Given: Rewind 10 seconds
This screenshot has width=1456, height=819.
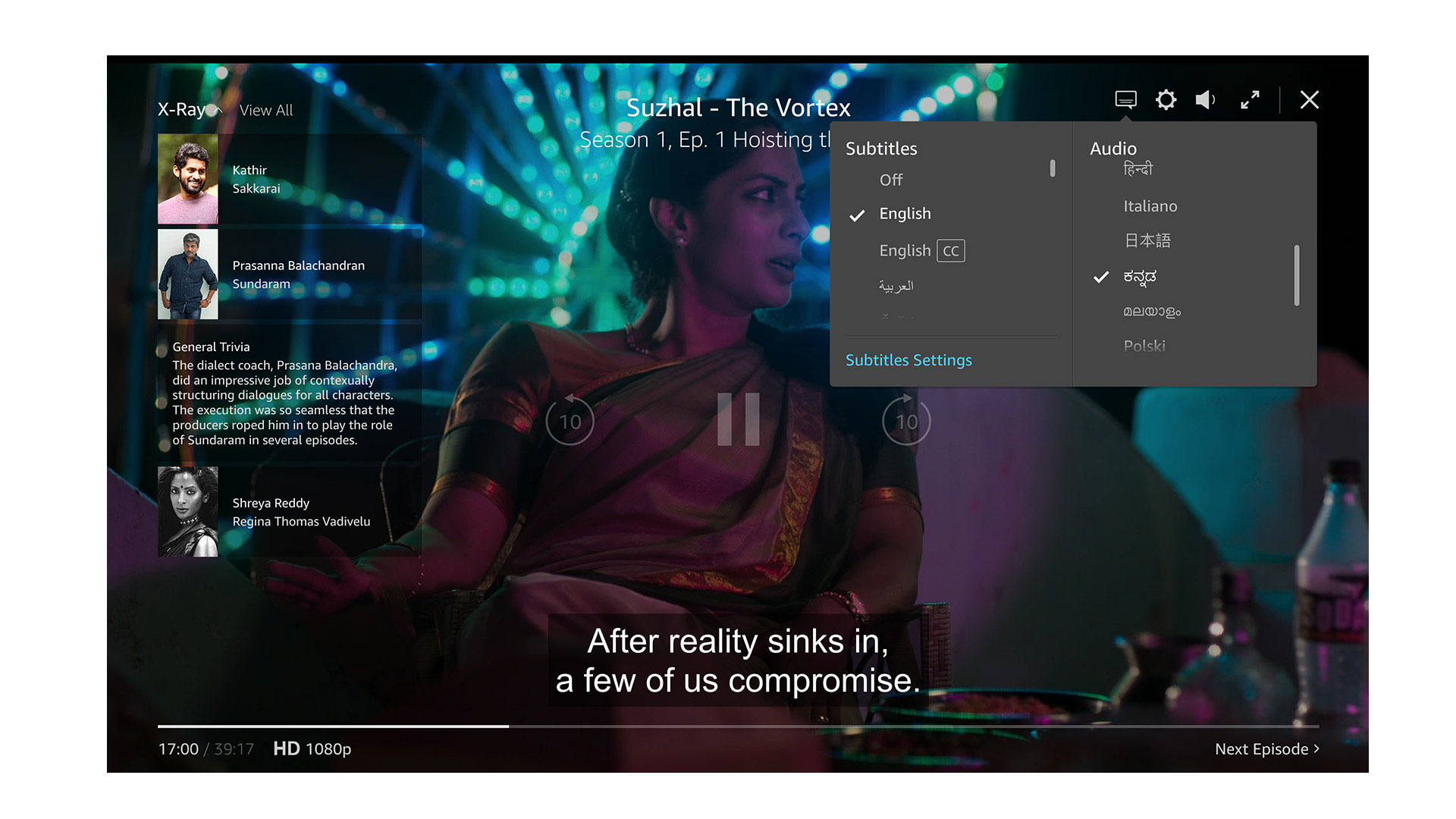Looking at the screenshot, I should 570,420.
